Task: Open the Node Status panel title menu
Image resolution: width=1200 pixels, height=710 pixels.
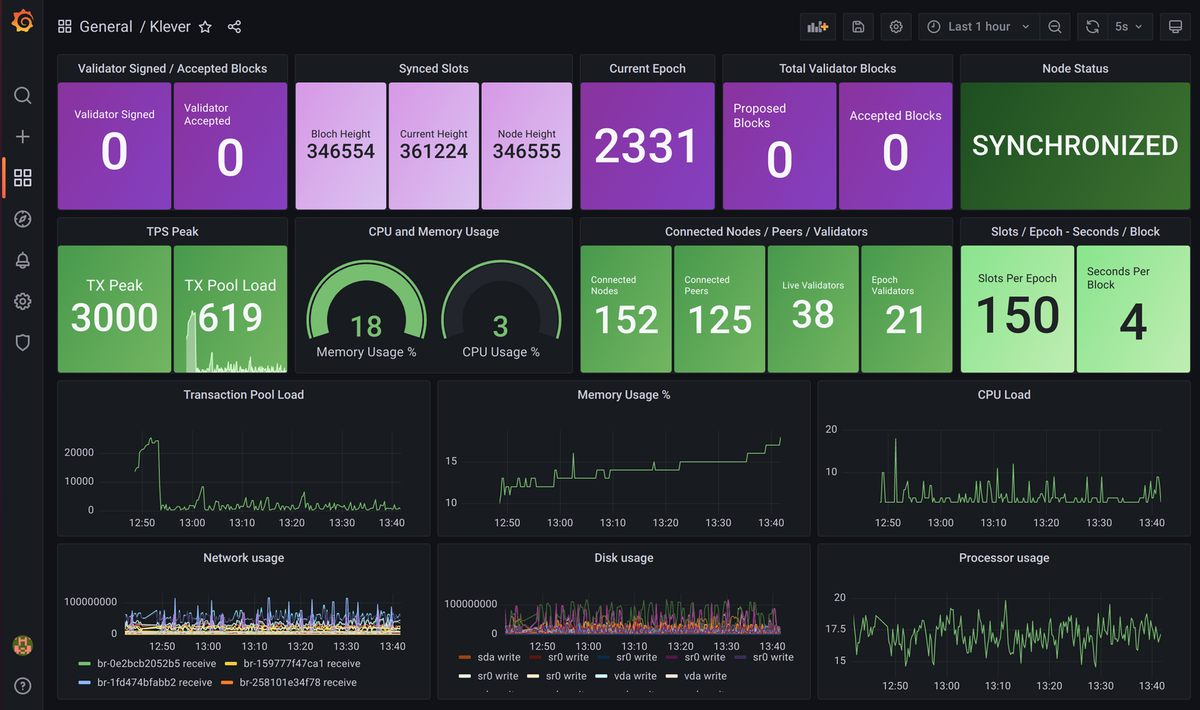Action: click(1075, 69)
